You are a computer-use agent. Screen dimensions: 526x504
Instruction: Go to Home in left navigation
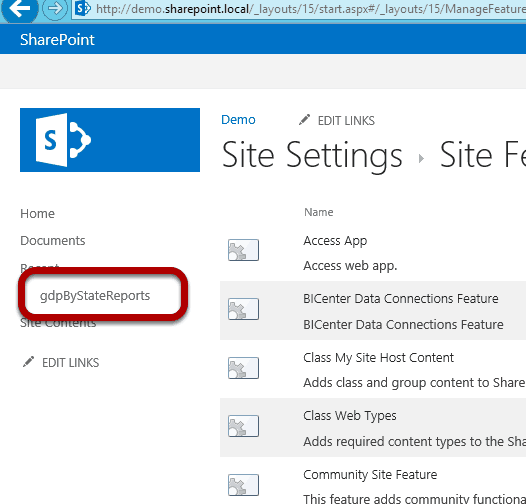point(37,214)
